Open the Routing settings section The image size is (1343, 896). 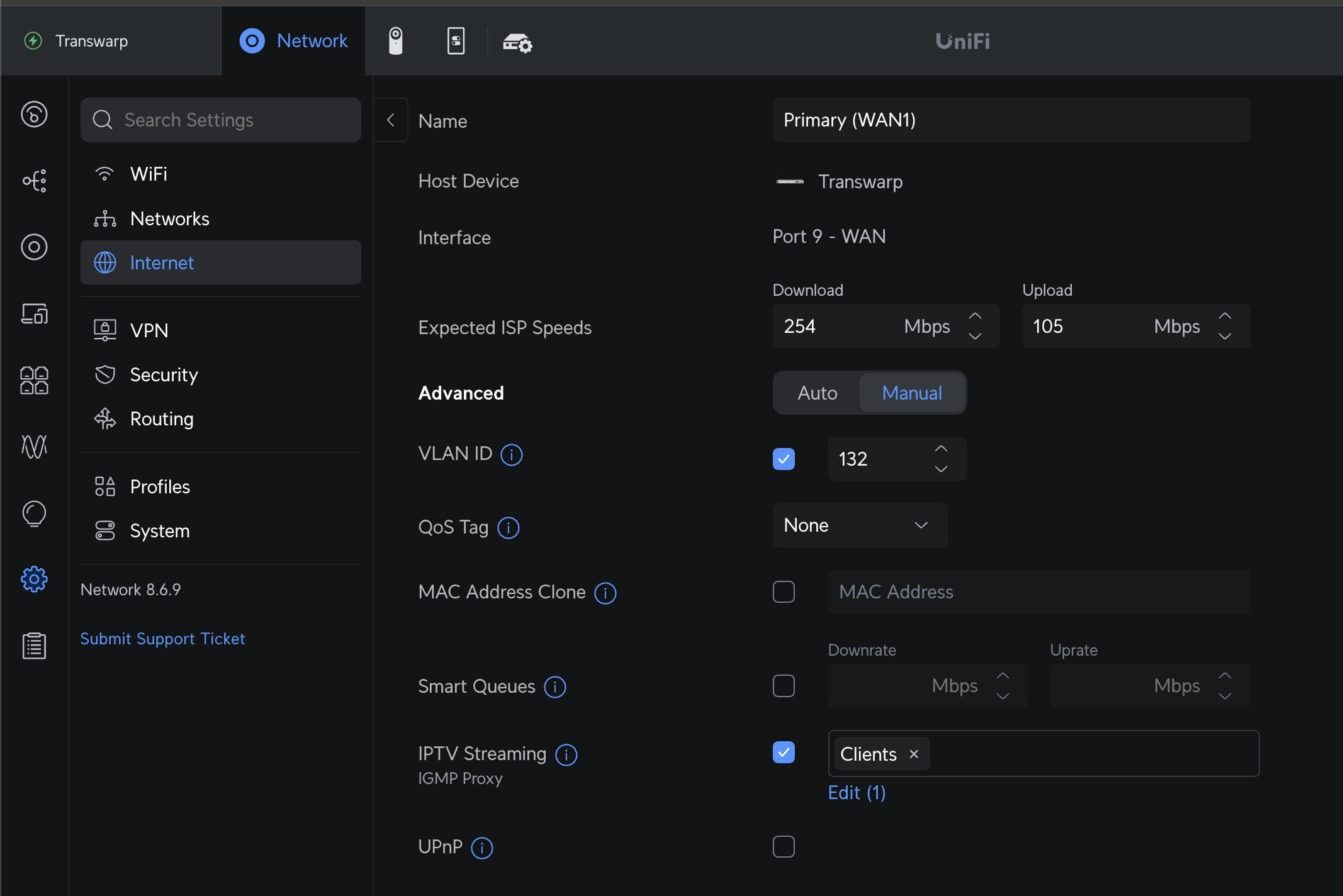[220, 418]
